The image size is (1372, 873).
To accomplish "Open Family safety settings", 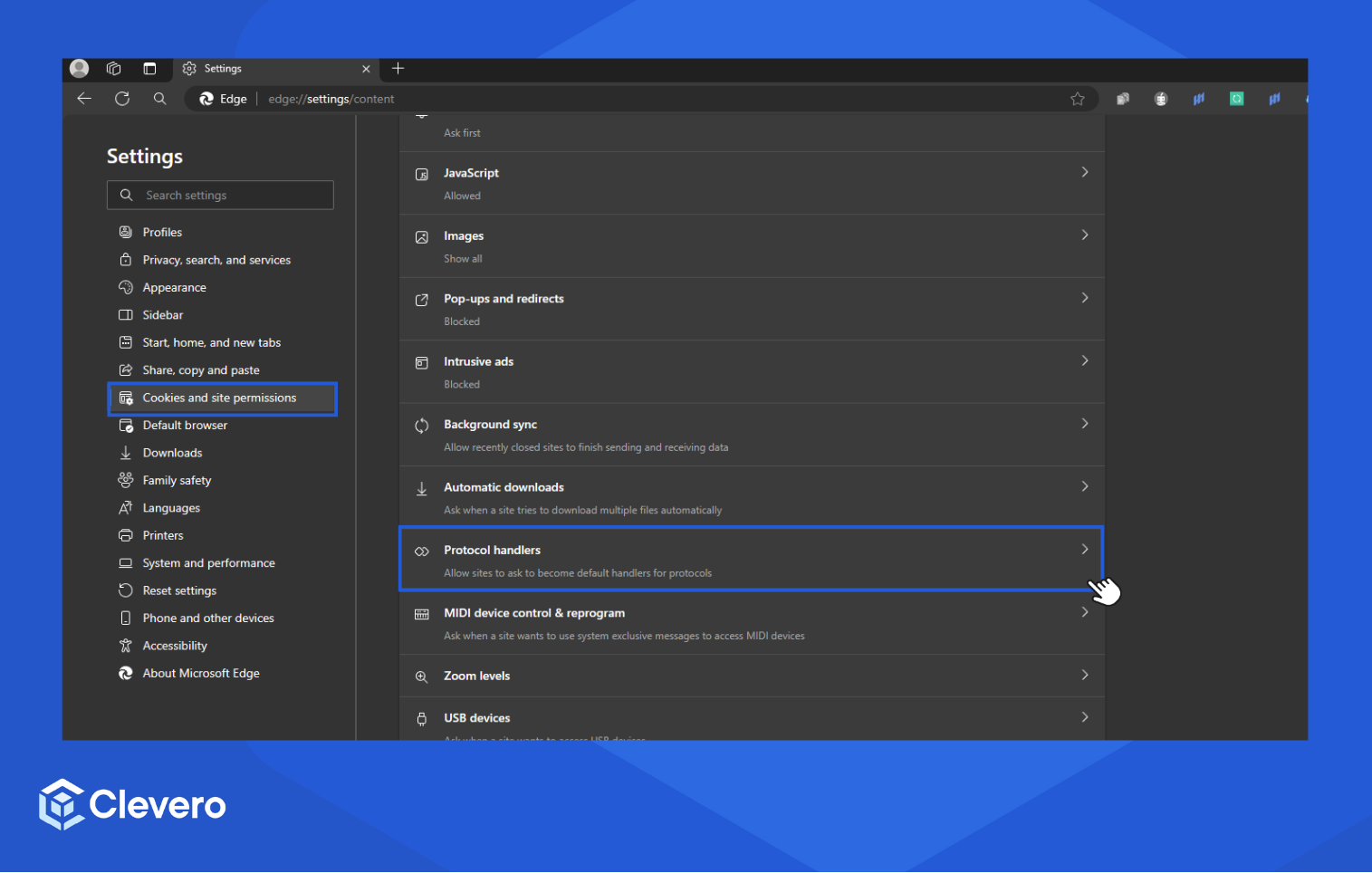I will click(x=177, y=481).
